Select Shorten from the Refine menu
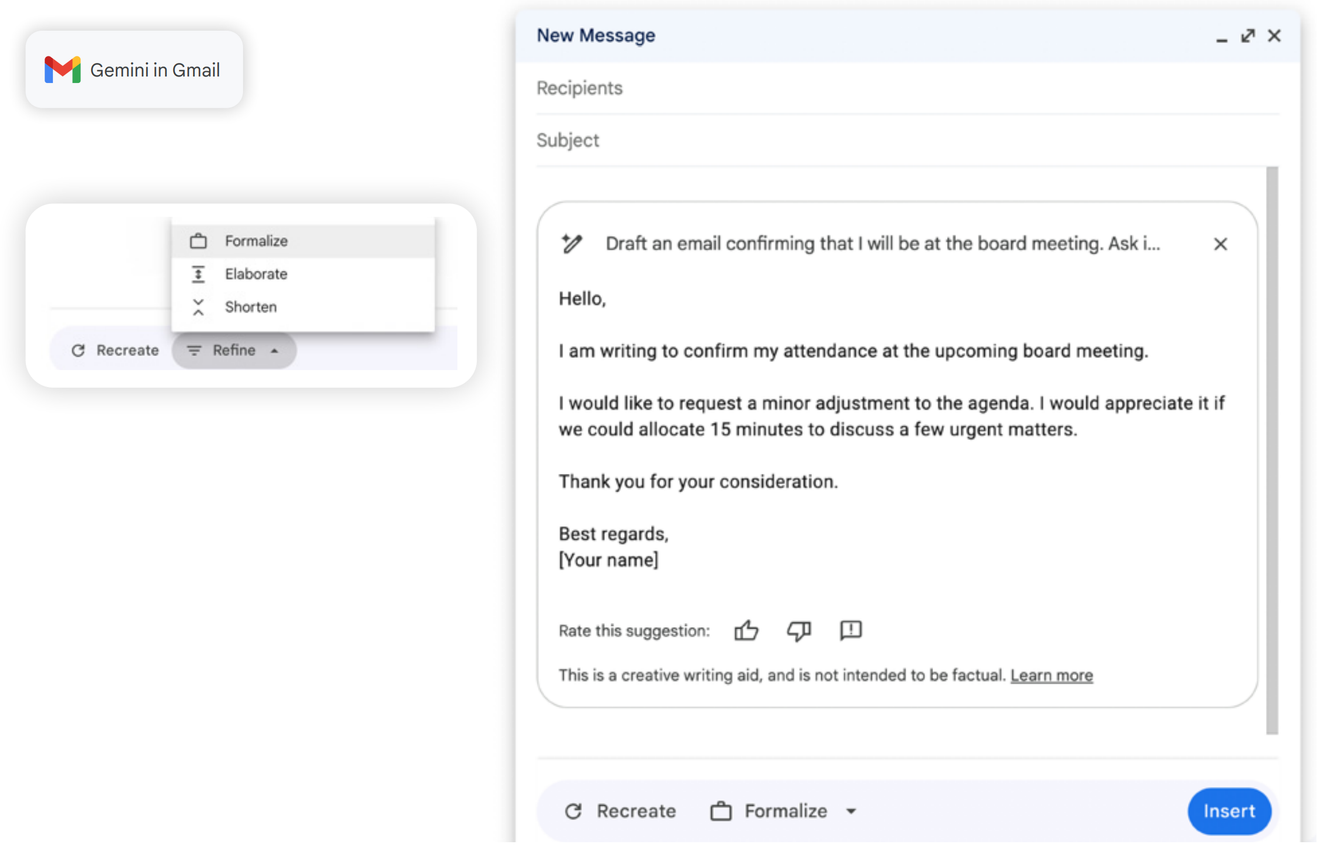 pos(303,307)
